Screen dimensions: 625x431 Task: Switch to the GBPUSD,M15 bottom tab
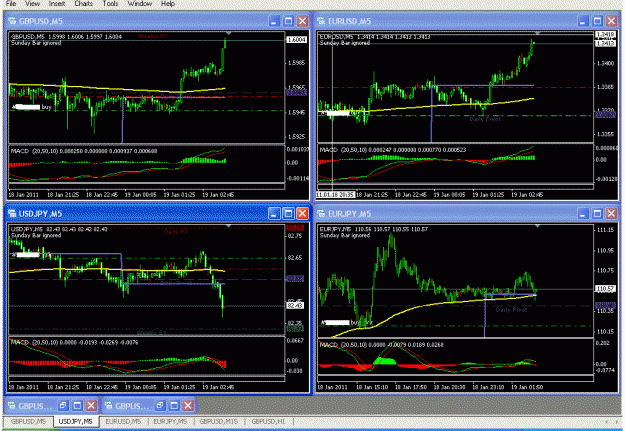coord(219,421)
